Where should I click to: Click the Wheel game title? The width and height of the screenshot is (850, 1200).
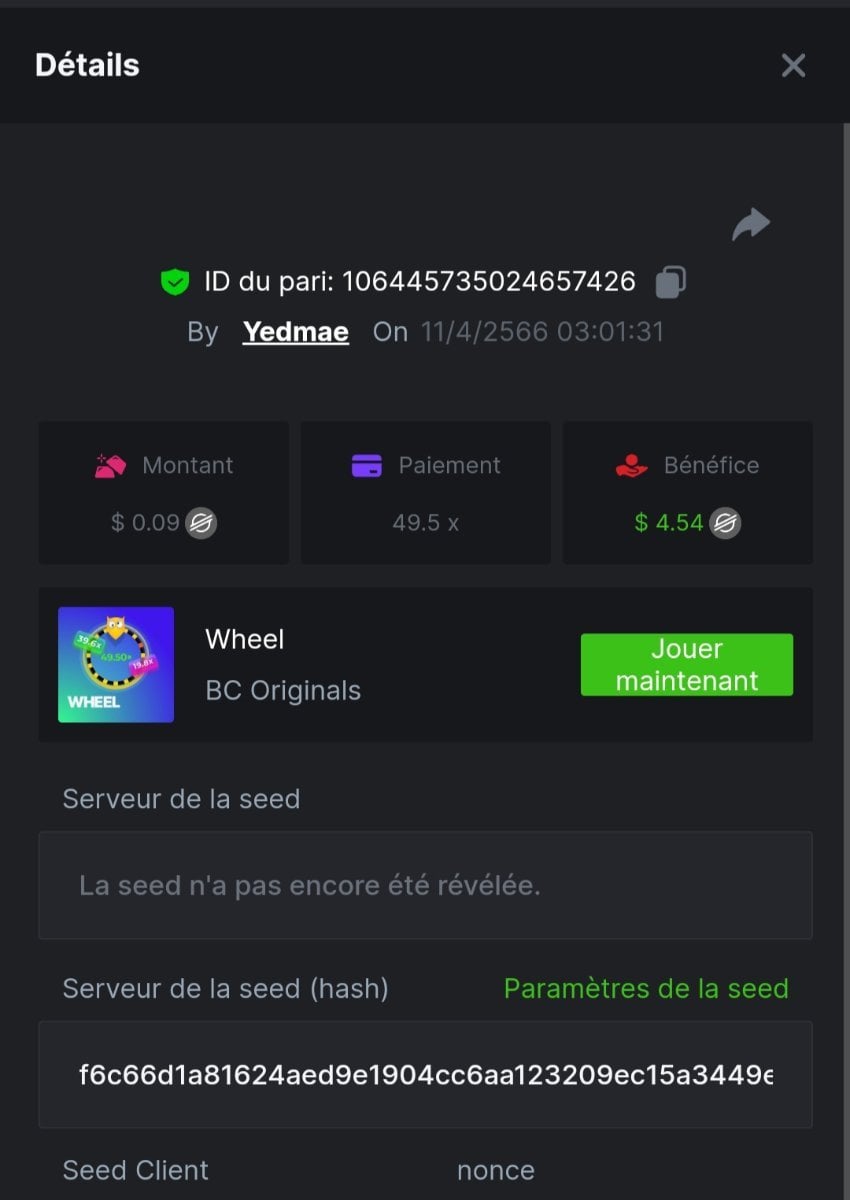tap(245, 639)
